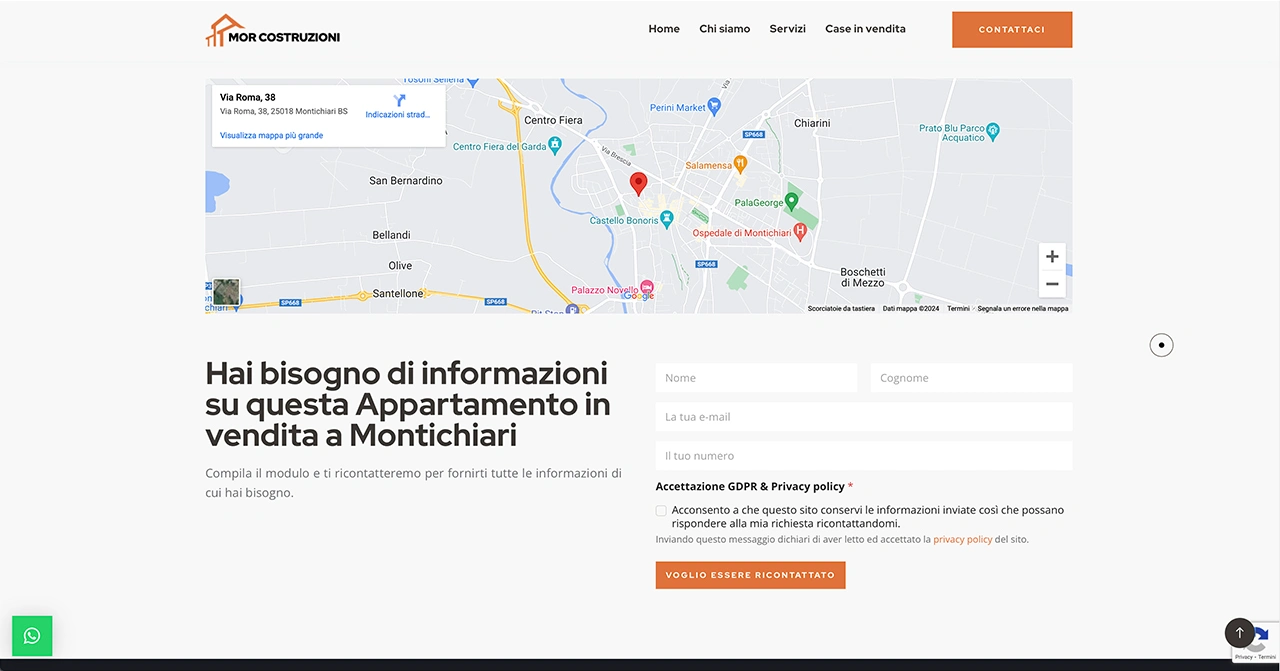The image size is (1280, 671).
Task: Click VOGLIO ESSERE RICONTATTATO button
Action: (750, 575)
